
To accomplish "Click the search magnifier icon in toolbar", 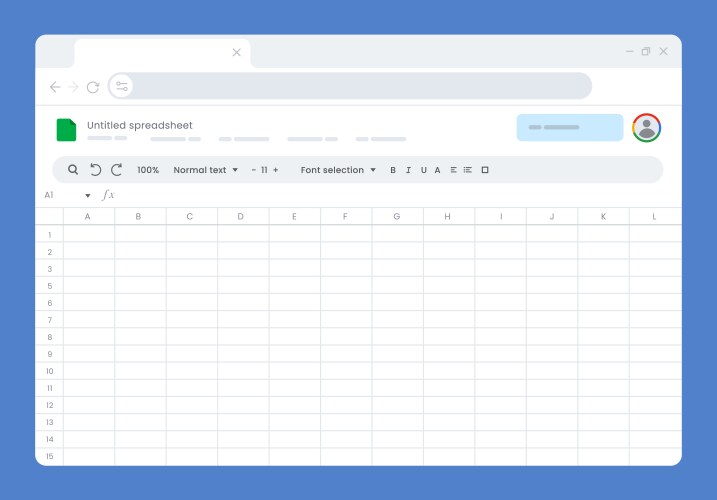I will click(73, 170).
